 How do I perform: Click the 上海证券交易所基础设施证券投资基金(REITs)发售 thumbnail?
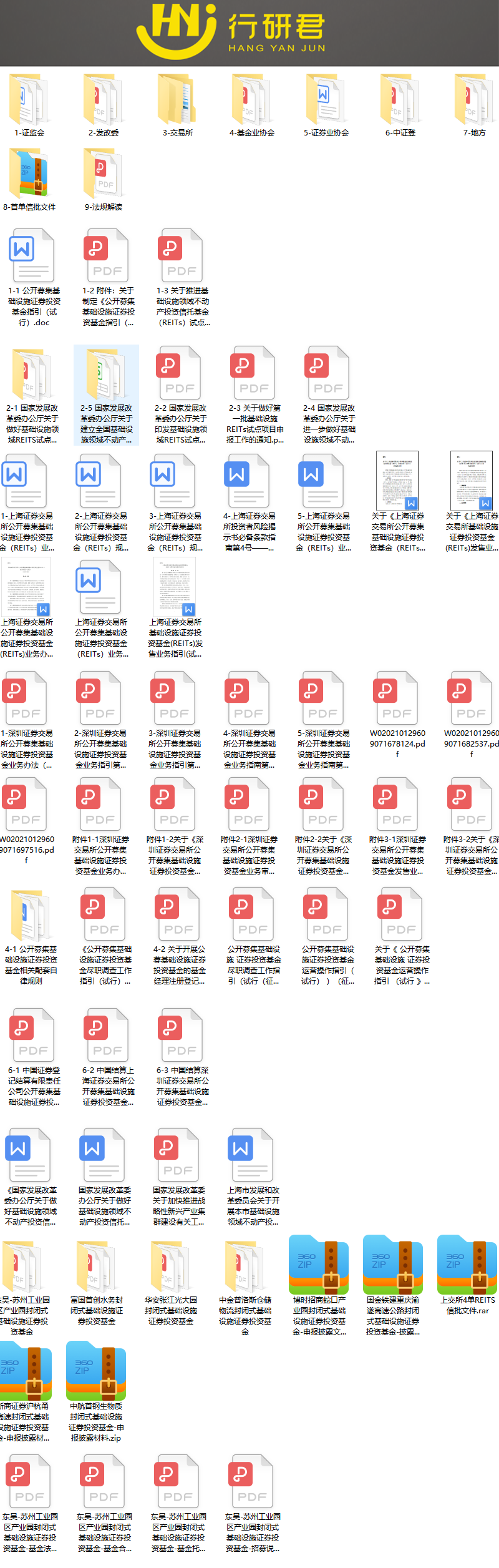click(175, 587)
